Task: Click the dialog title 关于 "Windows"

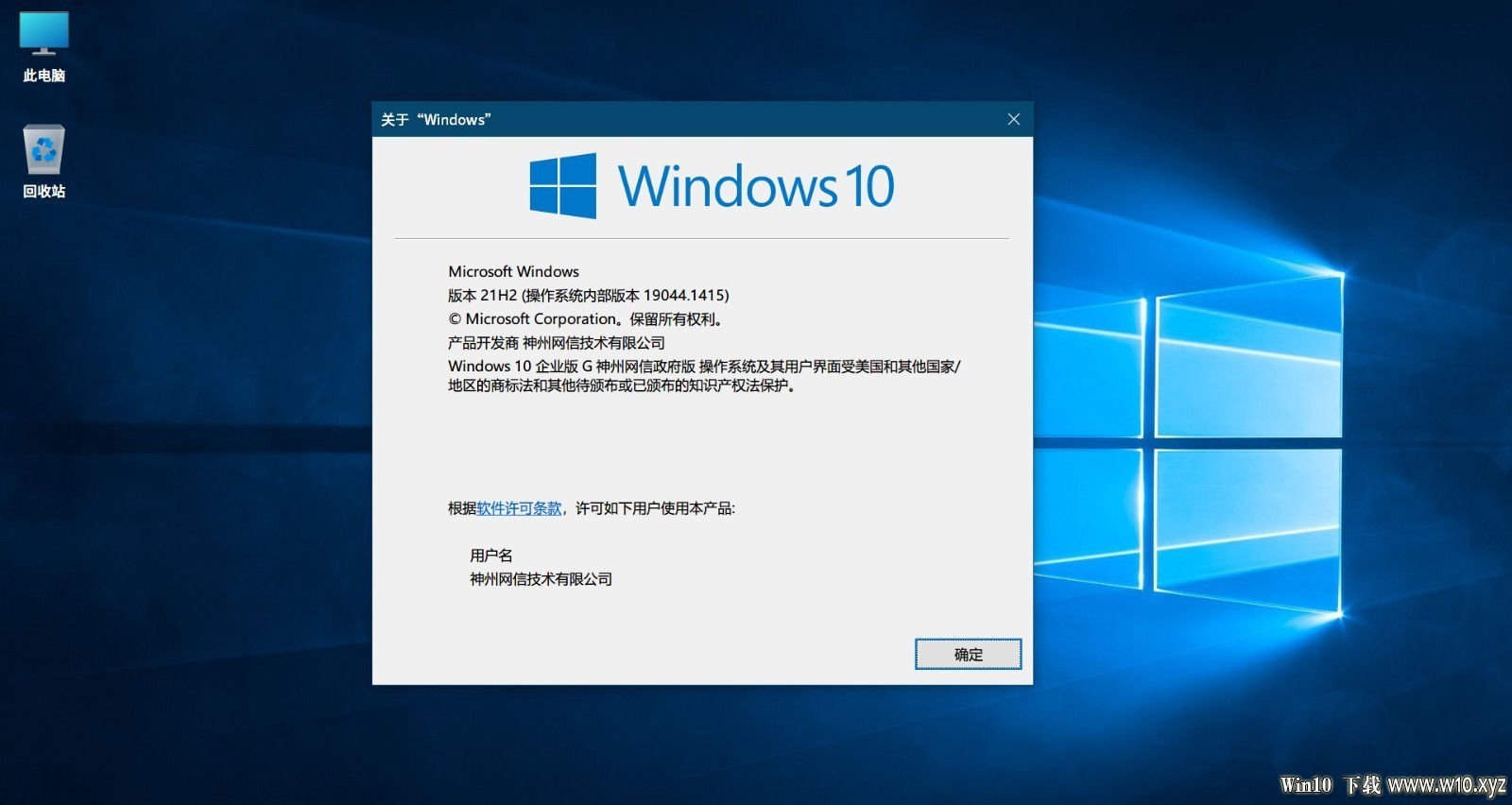Action: pos(436,120)
